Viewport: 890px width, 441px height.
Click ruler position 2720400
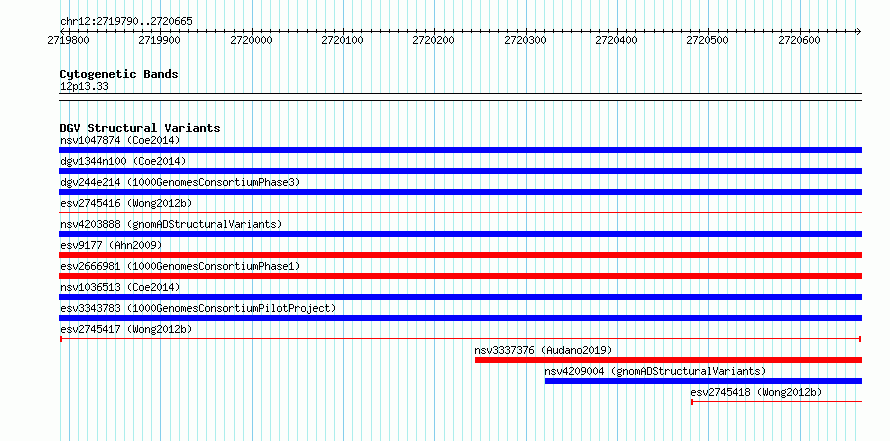coord(617,40)
